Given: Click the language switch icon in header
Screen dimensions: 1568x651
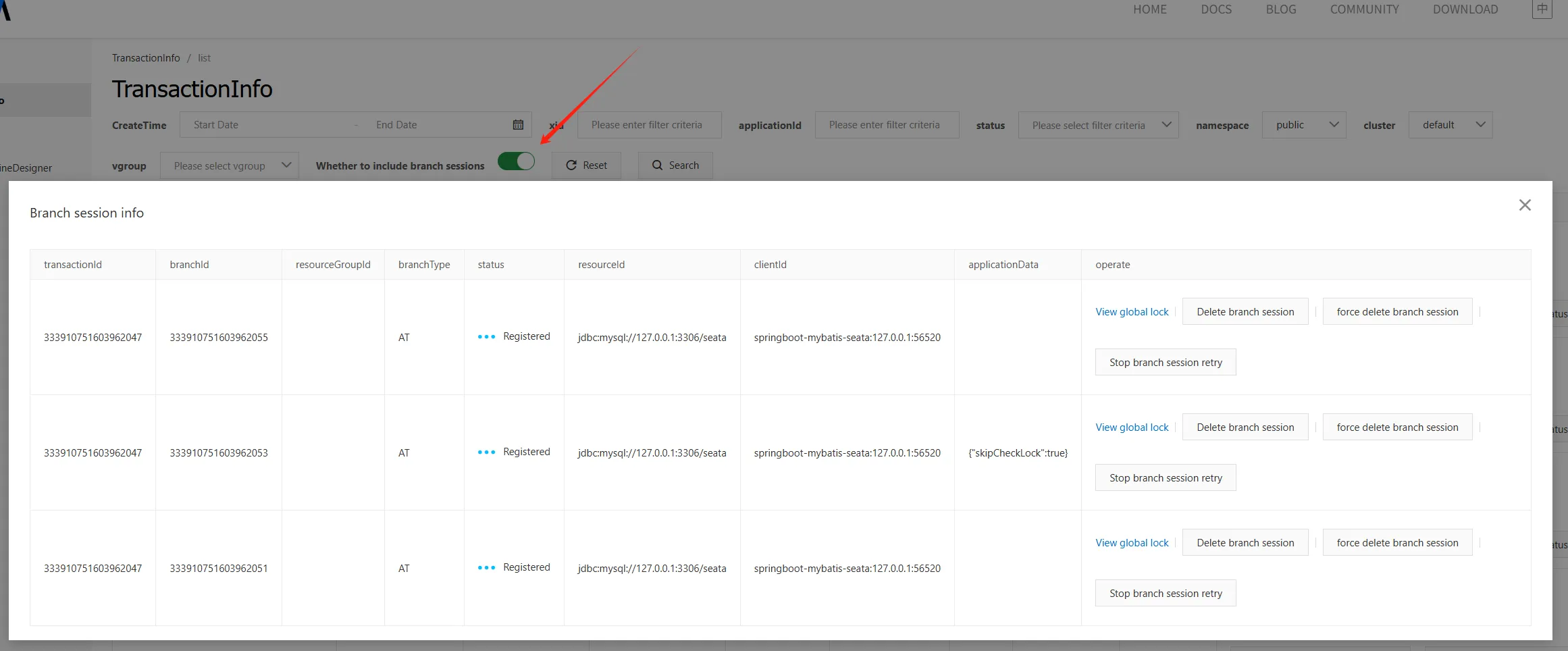Looking at the screenshot, I should click(1542, 9).
